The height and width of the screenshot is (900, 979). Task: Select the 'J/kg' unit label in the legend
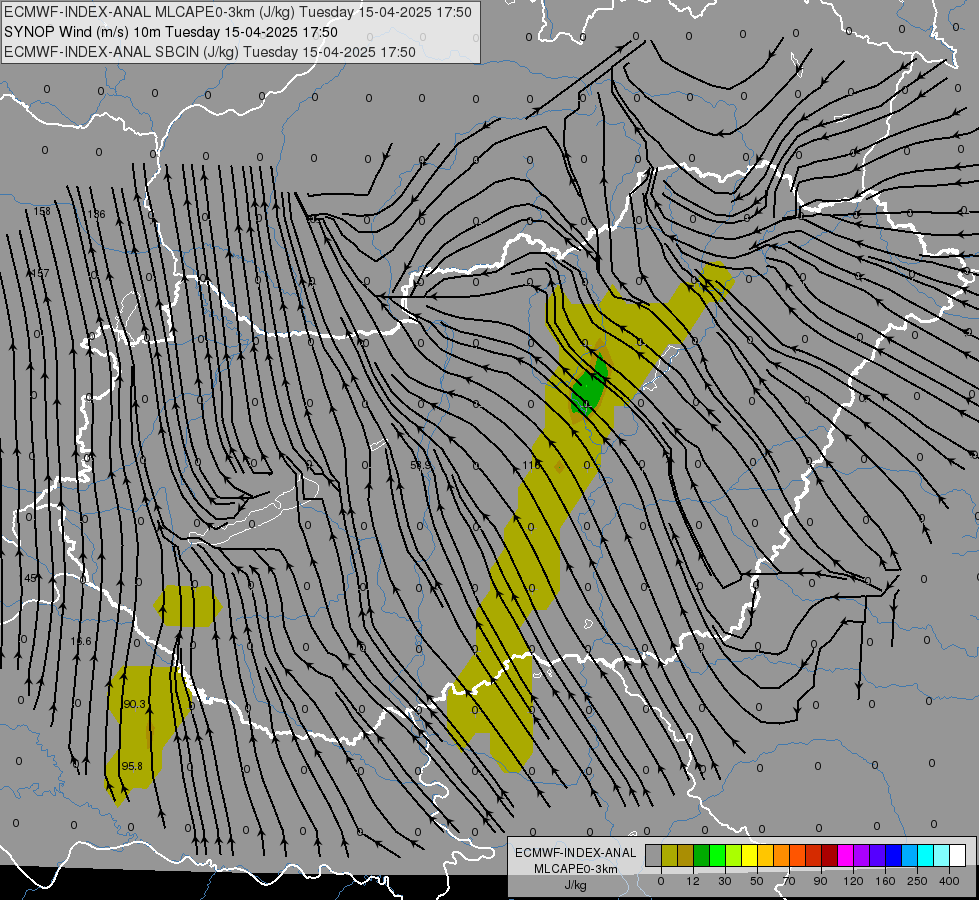575,885
